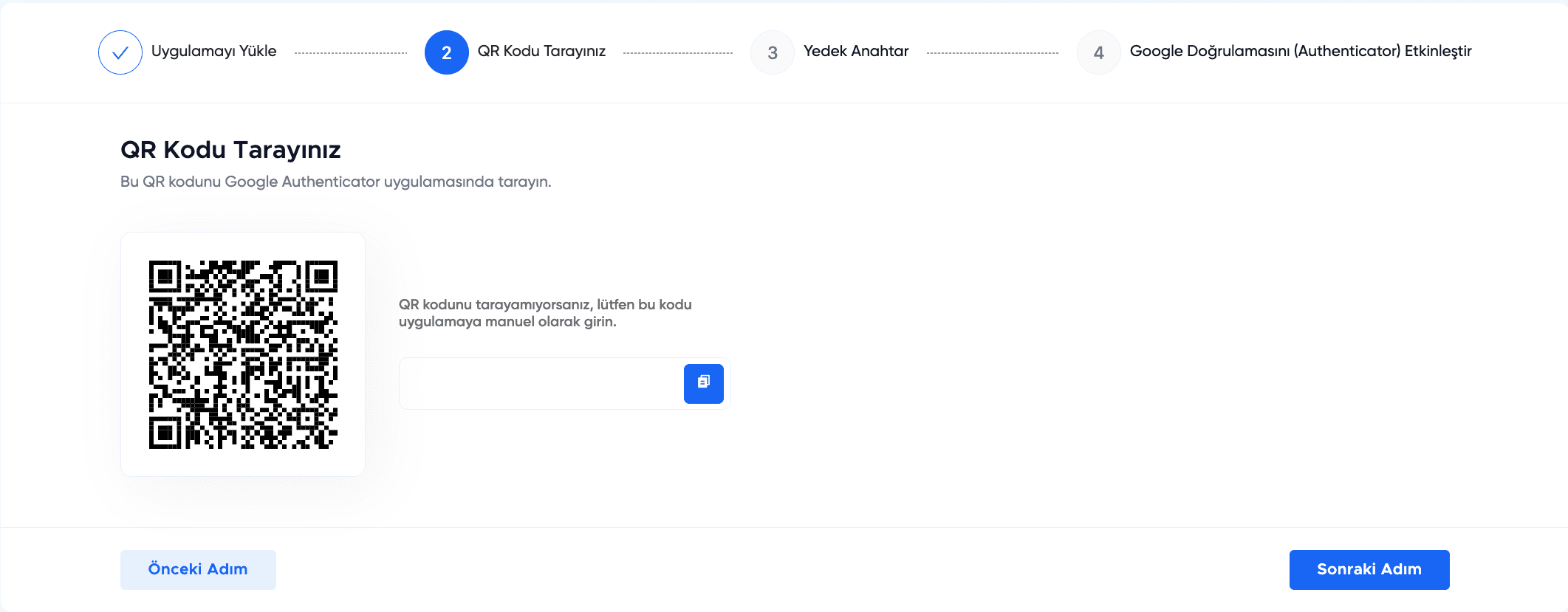
Task: Go back with Önceki Adım button
Action: pos(198,569)
